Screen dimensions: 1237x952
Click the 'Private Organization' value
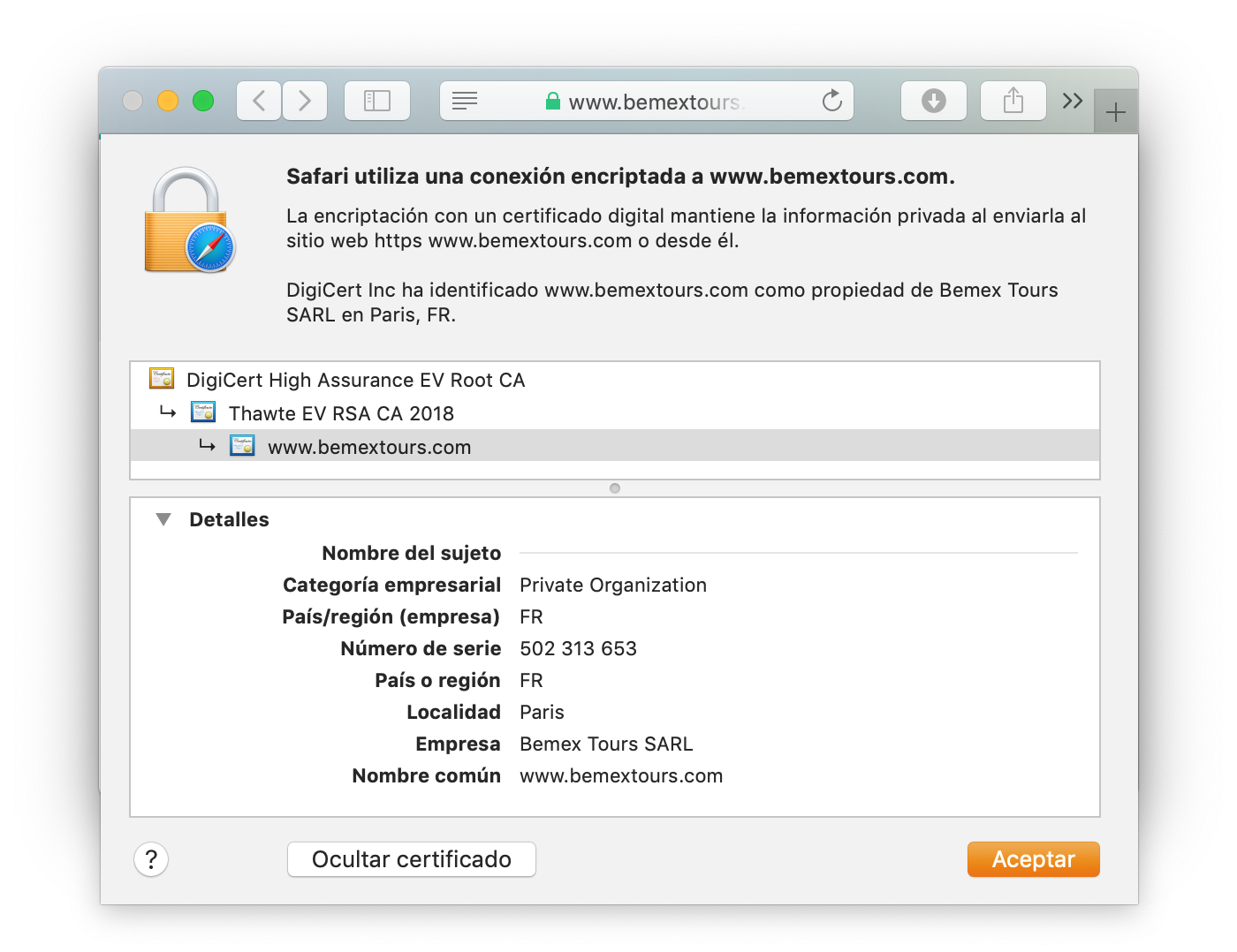coord(613,585)
